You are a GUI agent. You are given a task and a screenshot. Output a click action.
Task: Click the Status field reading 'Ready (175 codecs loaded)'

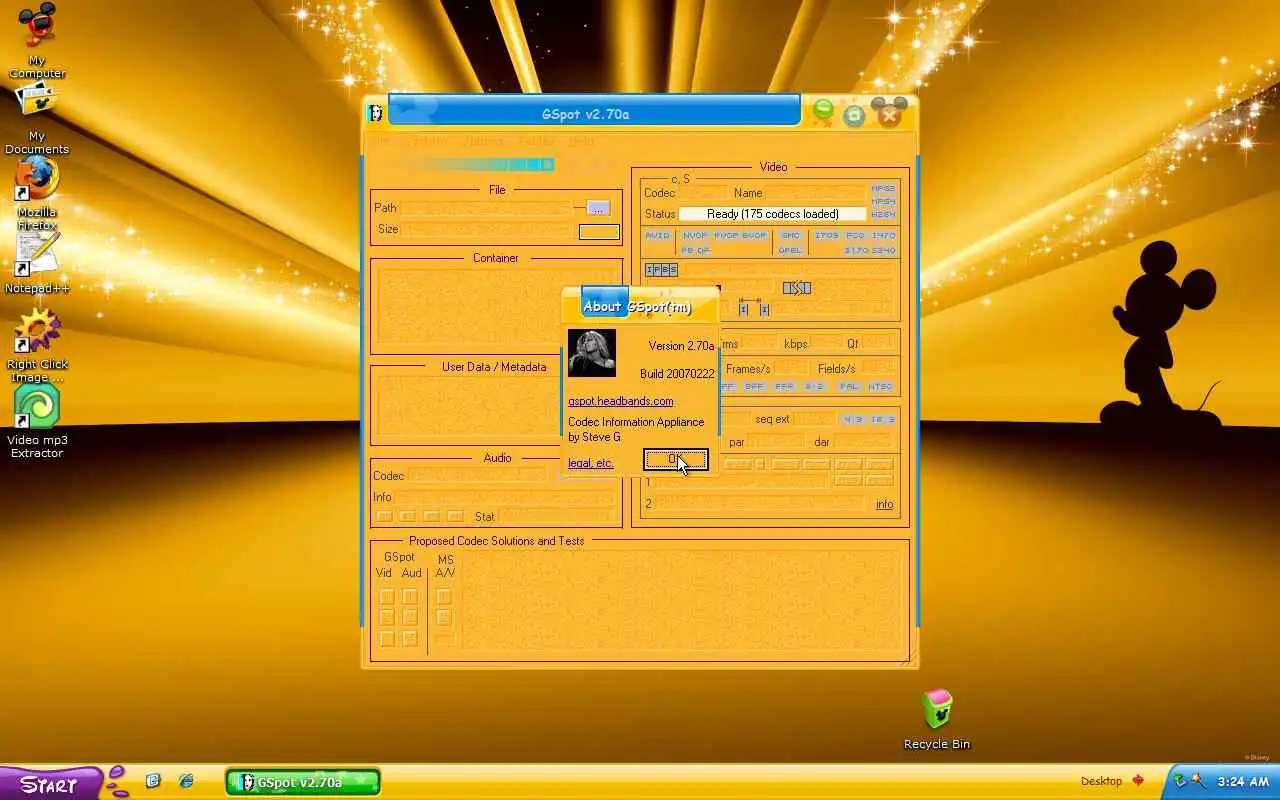click(772, 214)
